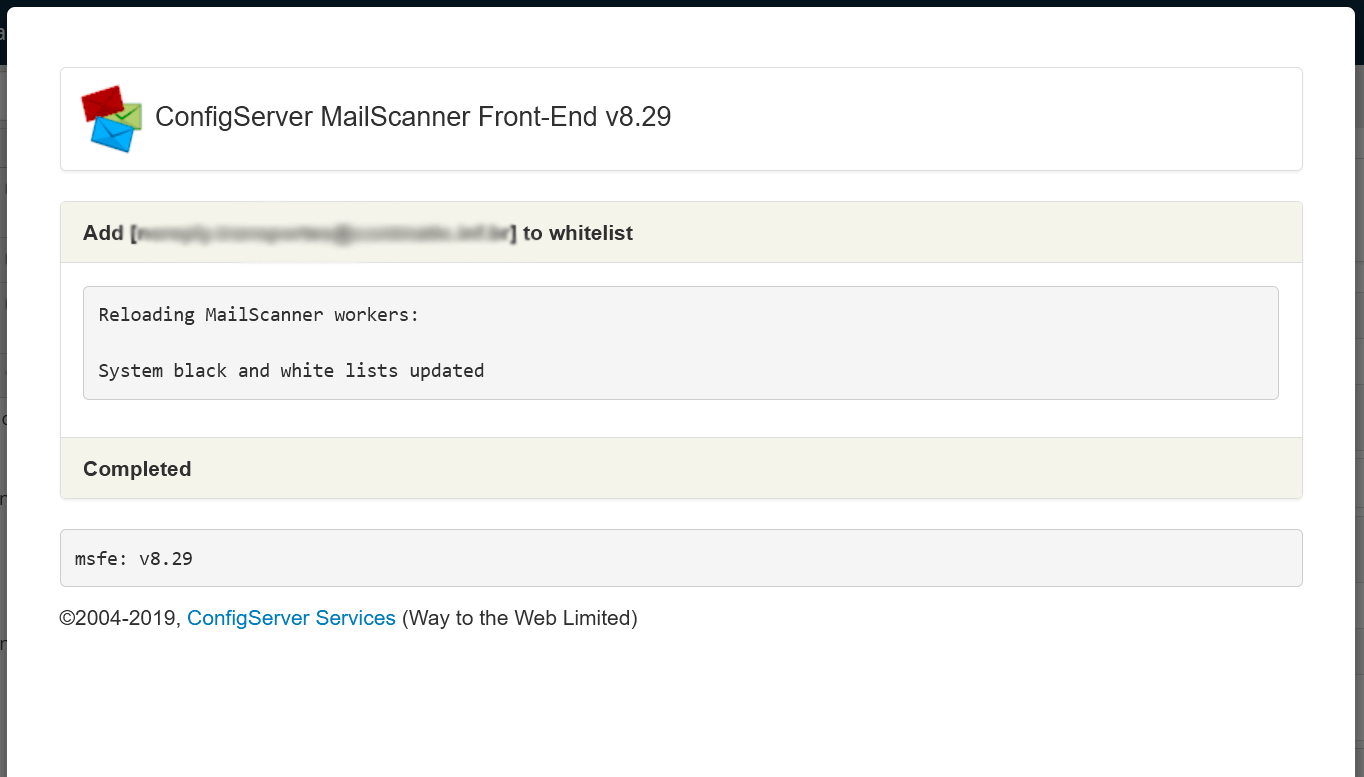
Task: Click the ConfigServer MailScanner Front-End v8.29 title
Action: pos(413,117)
